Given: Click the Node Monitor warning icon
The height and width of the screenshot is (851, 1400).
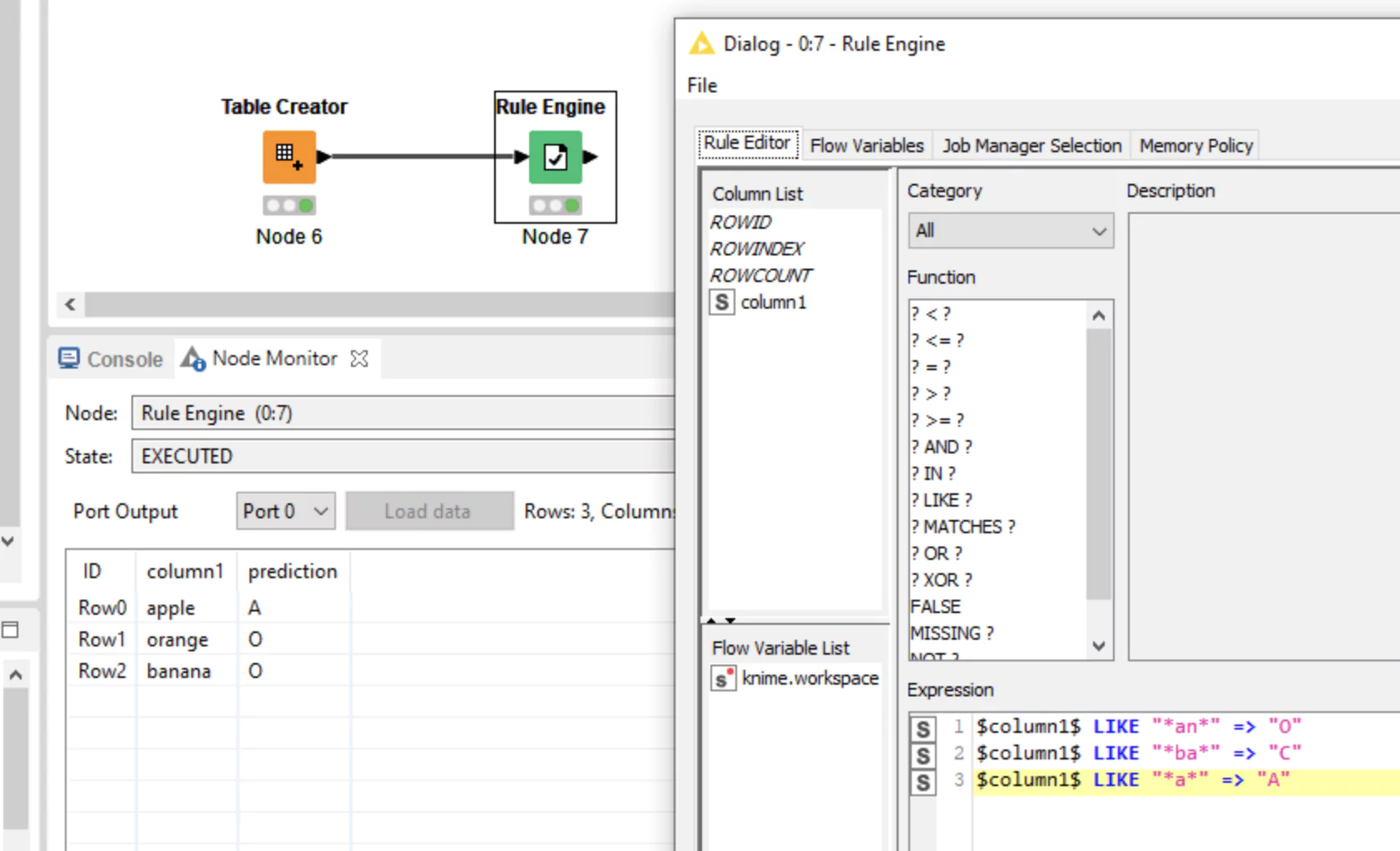Looking at the screenshot, I should click(192, 359).
